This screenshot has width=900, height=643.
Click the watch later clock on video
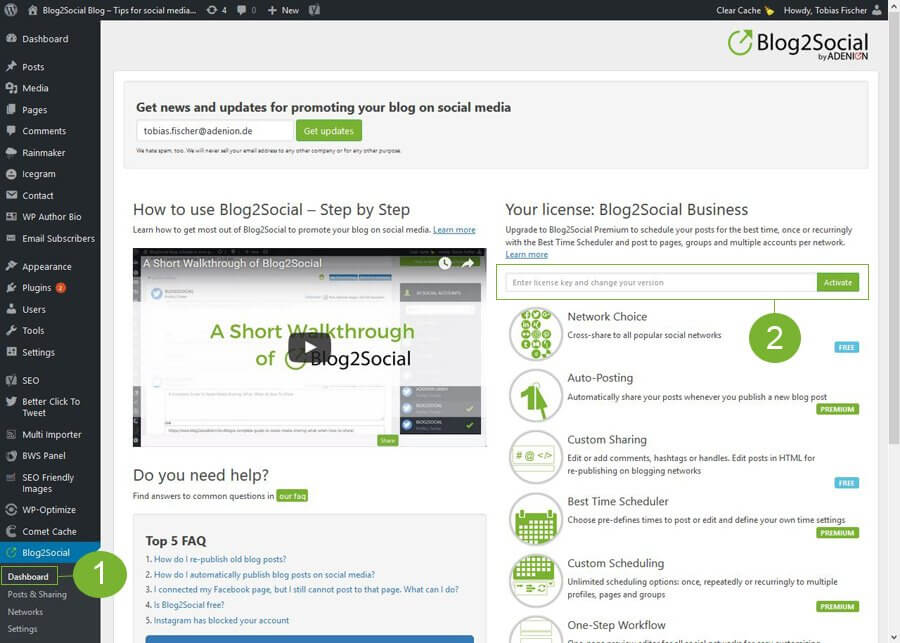(445, 263)
